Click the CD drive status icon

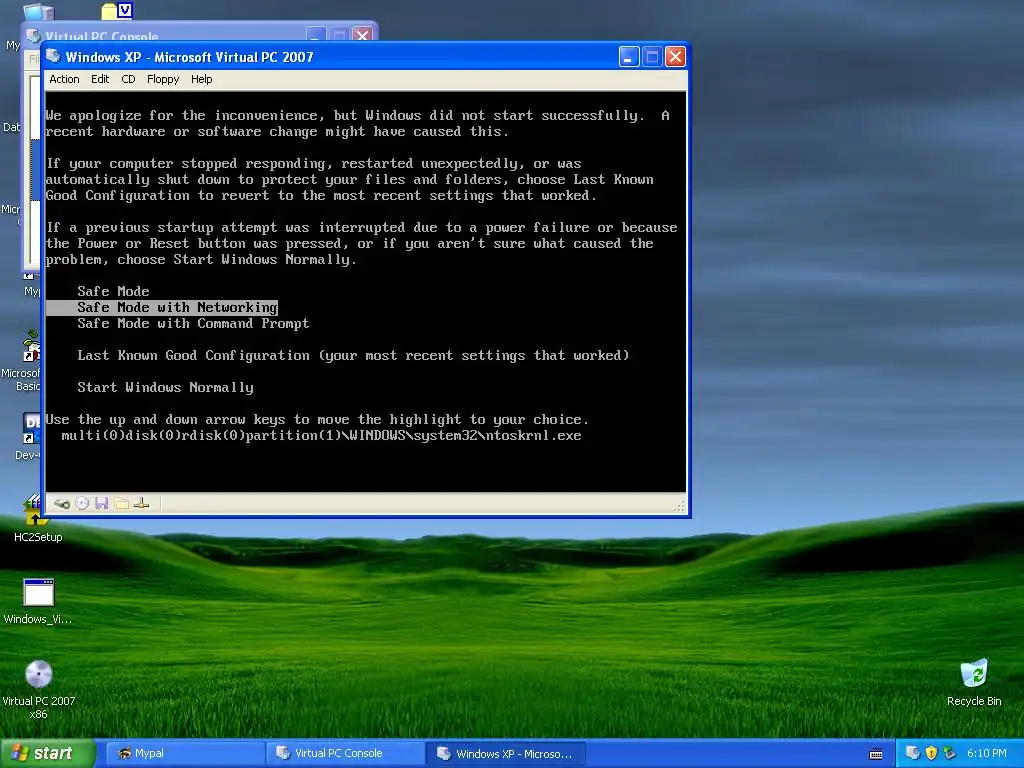[x=82, y=503]
